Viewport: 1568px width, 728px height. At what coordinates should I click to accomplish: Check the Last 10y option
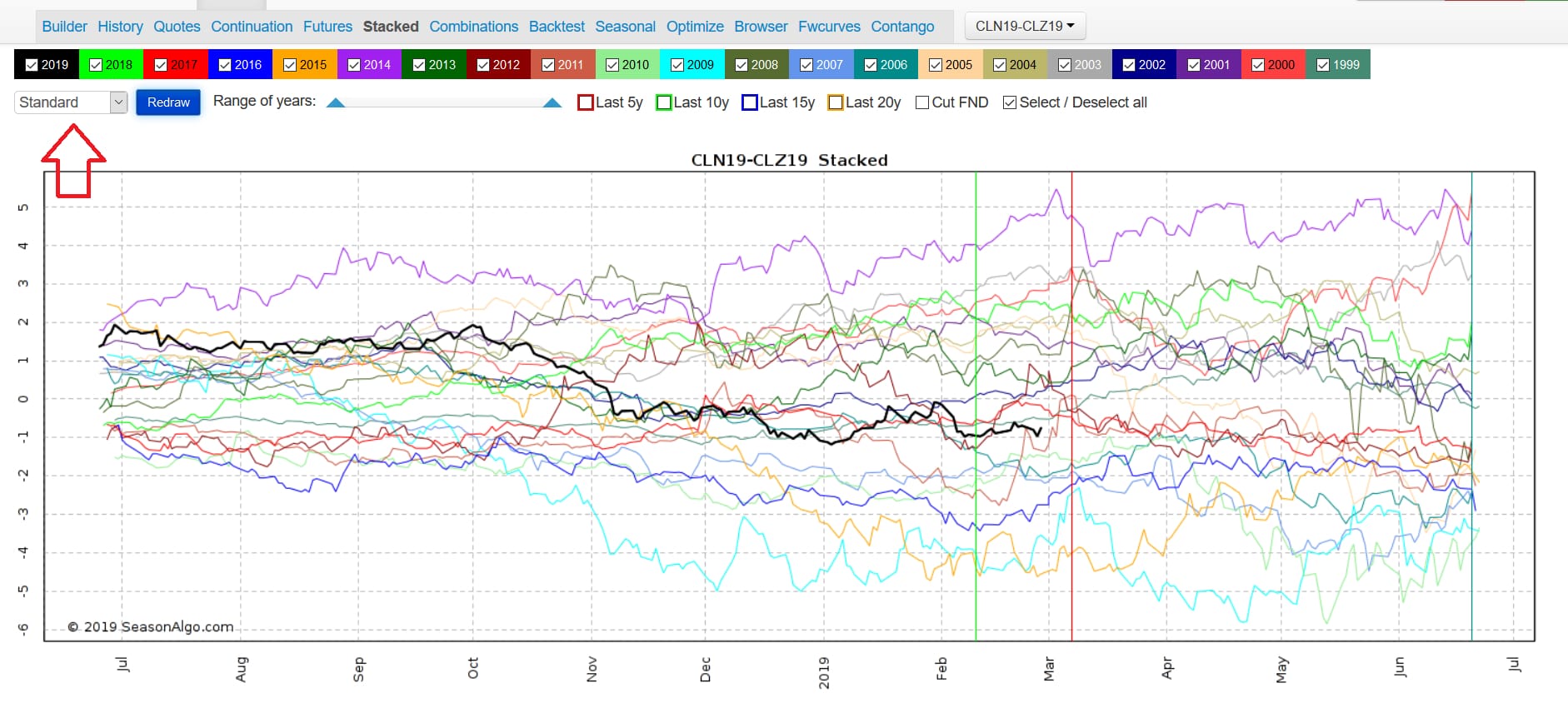(x=664, y=102)
